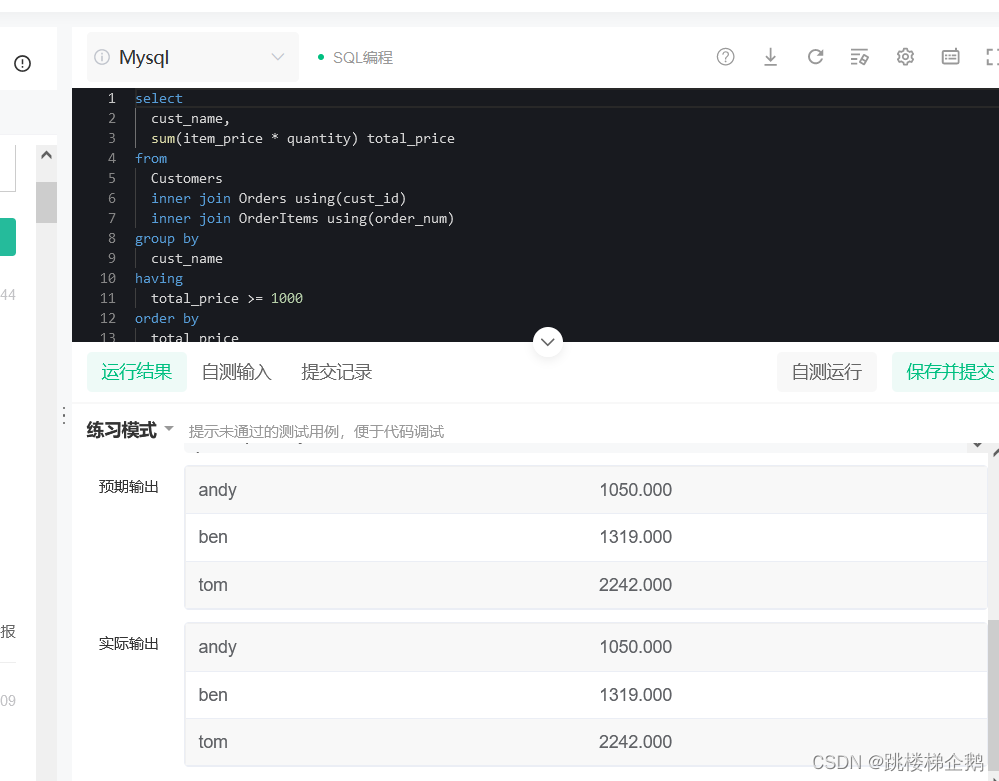Click code line 'total_price >= 1000'
Image resolution: width=999 pixels, height=781 pixels.
tap(227, 299)
